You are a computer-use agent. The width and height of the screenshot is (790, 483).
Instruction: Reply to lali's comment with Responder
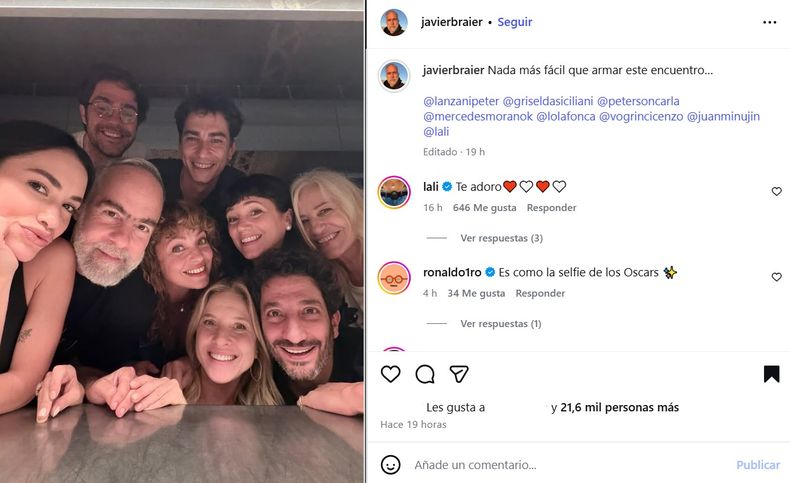552,208
